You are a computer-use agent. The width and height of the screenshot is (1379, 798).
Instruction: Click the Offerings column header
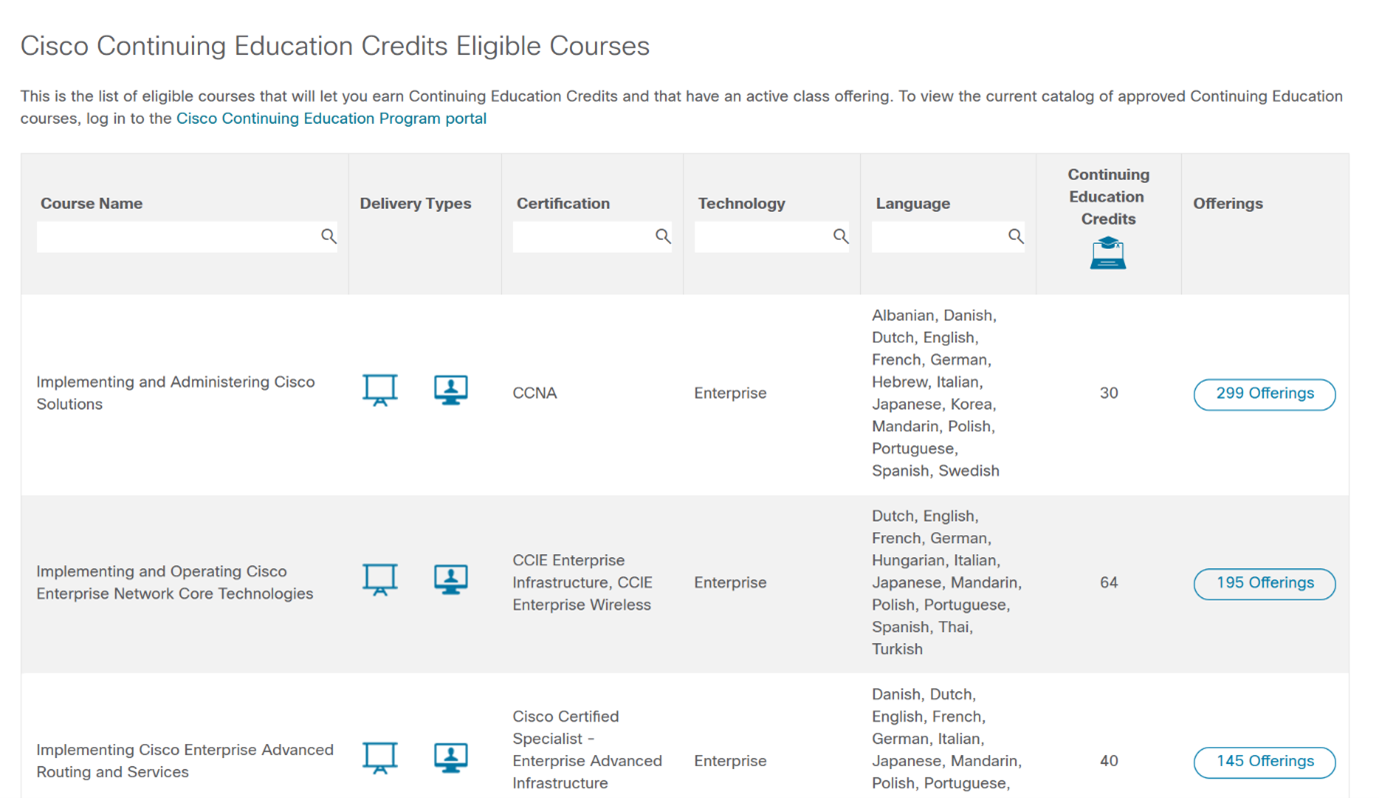1227,203
